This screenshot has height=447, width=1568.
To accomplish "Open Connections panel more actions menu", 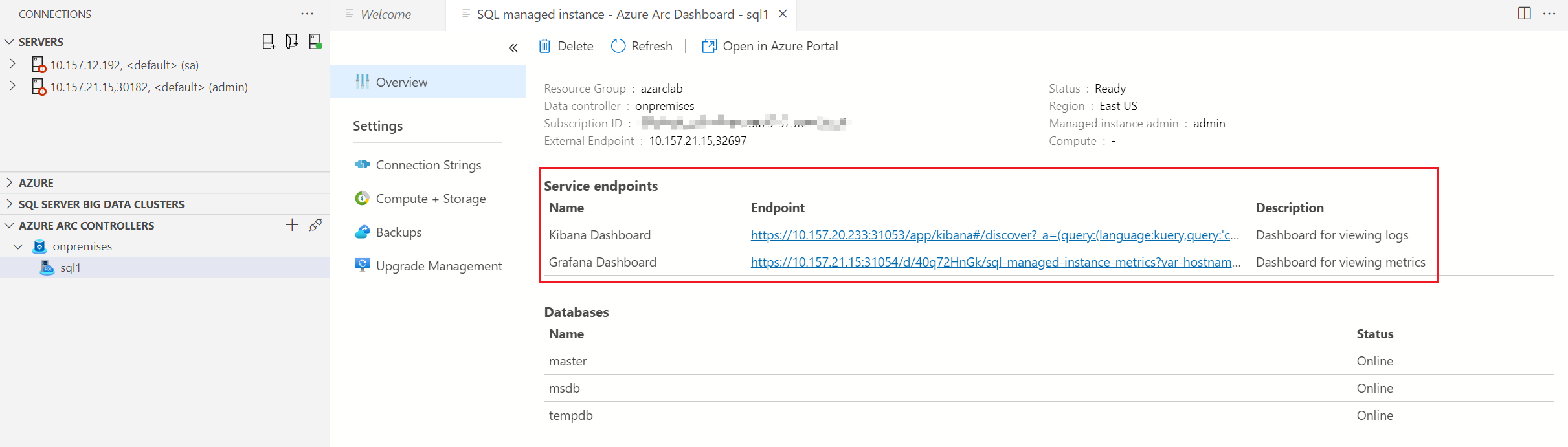I will (307, 14).
